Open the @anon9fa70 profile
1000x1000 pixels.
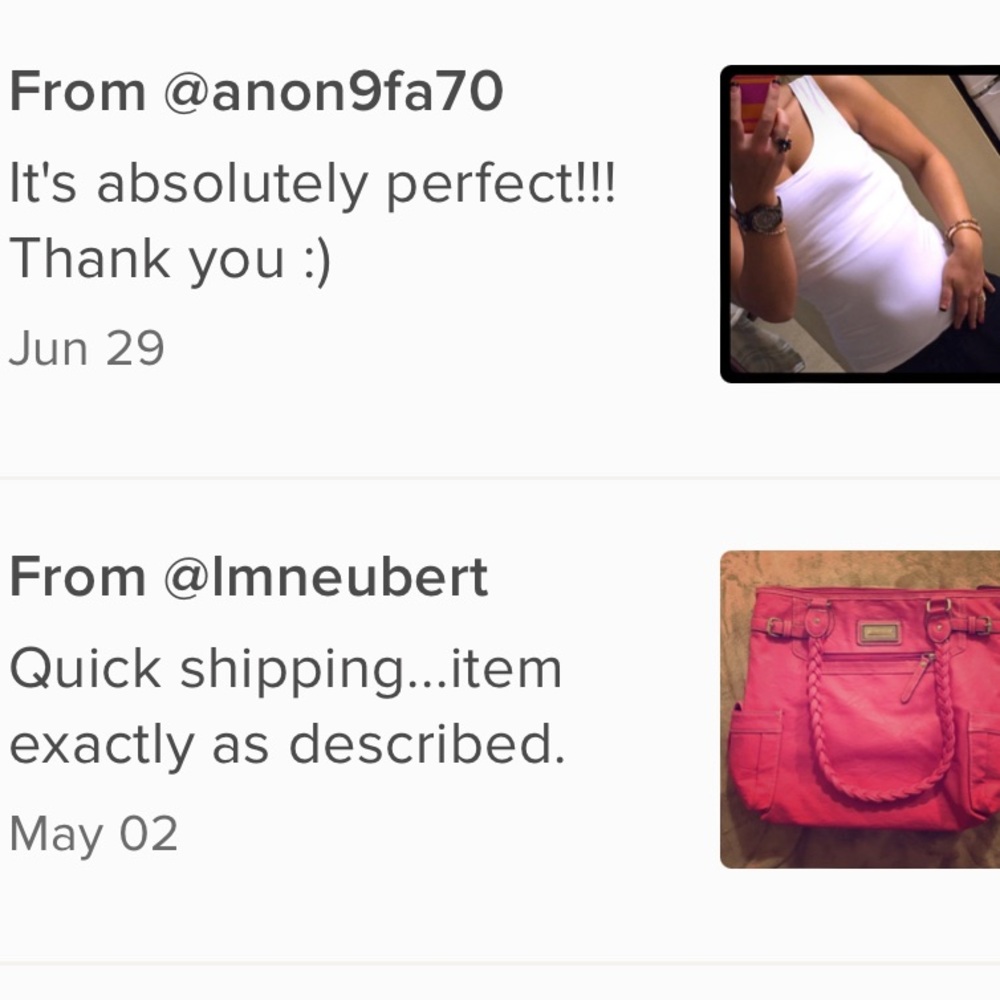click(334, 92)
